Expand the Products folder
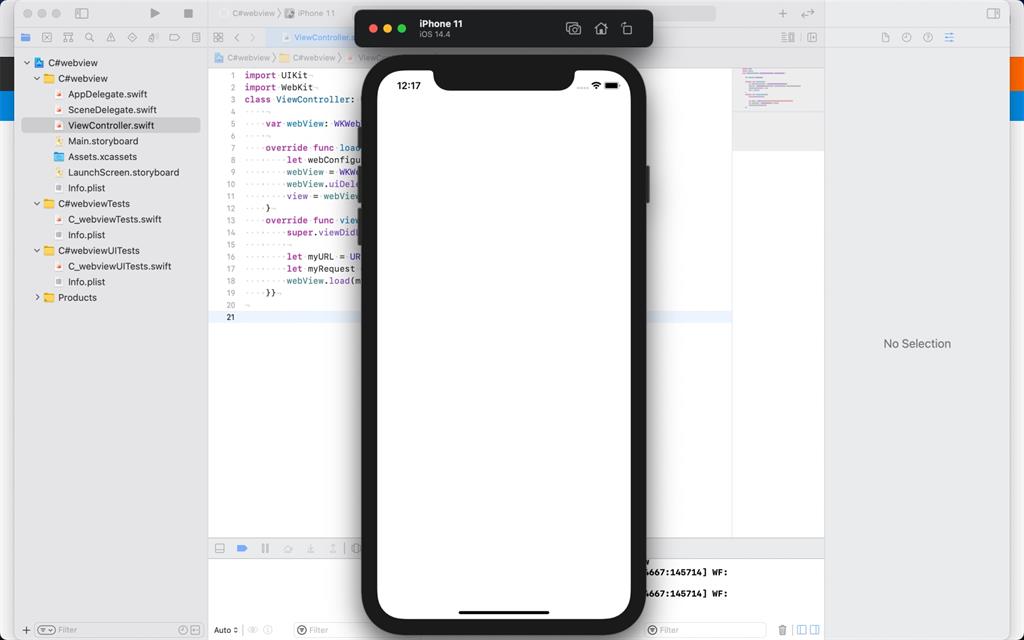1024x640 pixels. point(38,297)
